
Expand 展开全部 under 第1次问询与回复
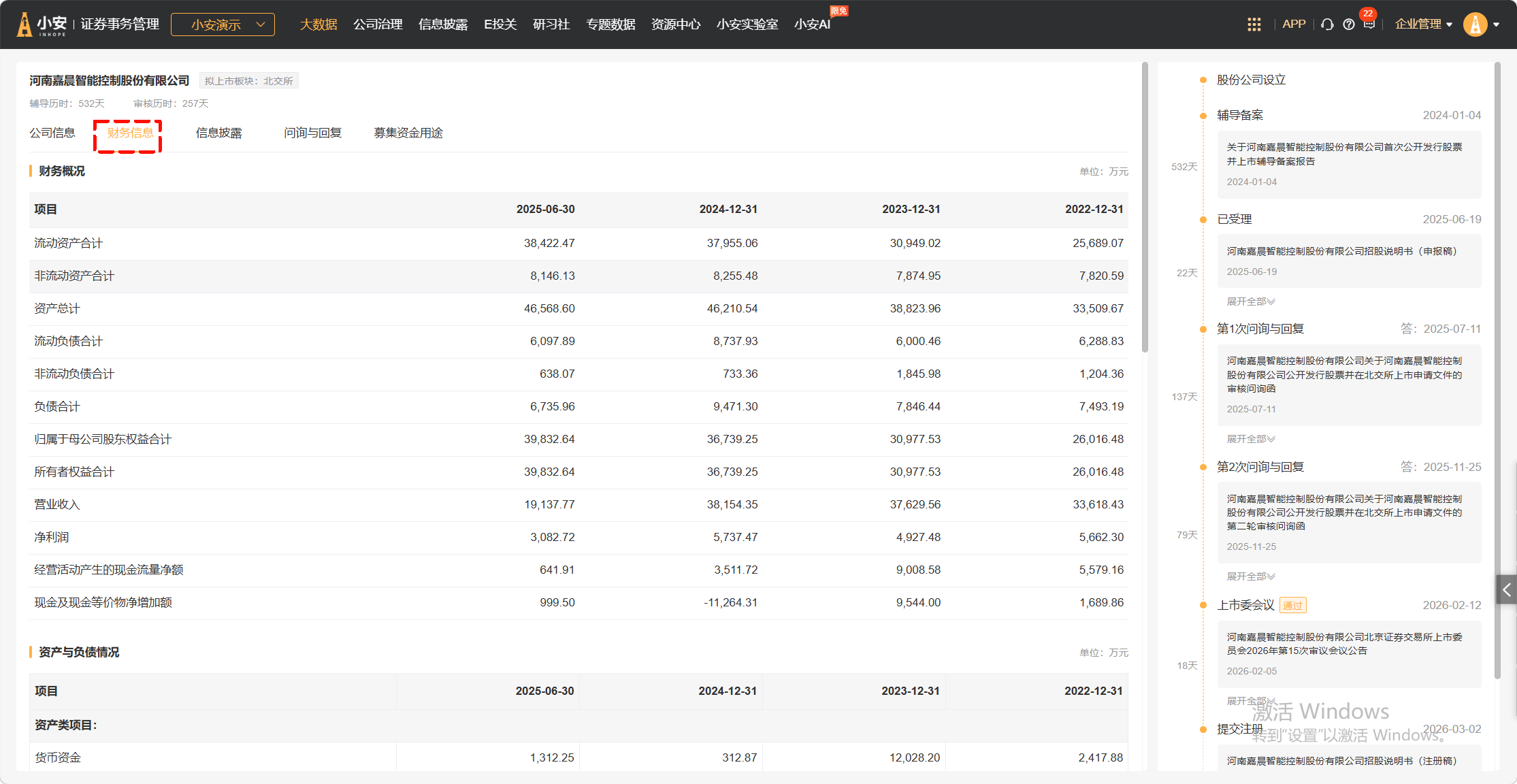pyautogui.click(x=1250, y=439)
